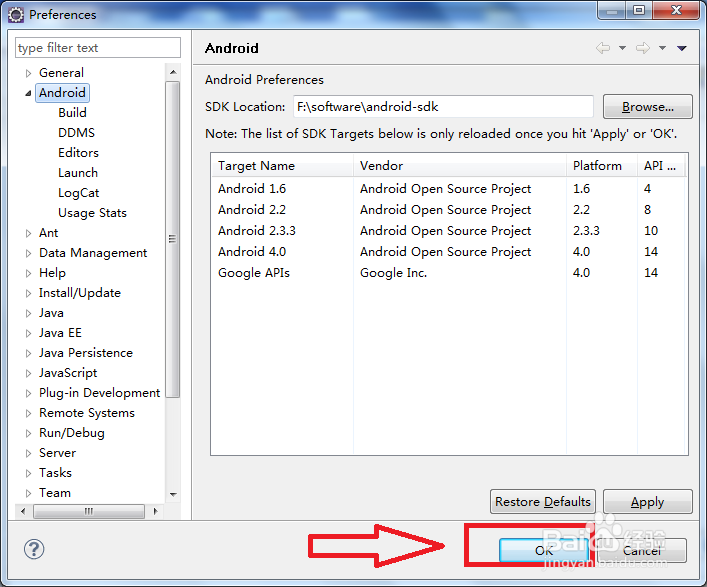Select Editors under Android
Screen dimensions: 707x587
point(78,152)
